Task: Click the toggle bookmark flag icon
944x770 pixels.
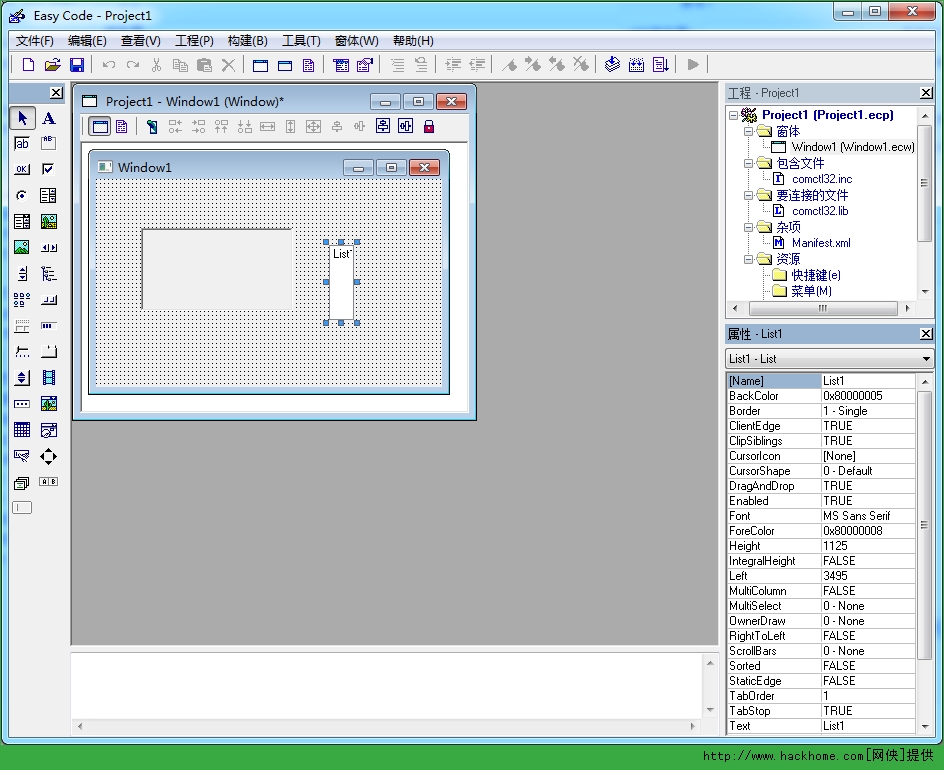Action: [509, 64]
